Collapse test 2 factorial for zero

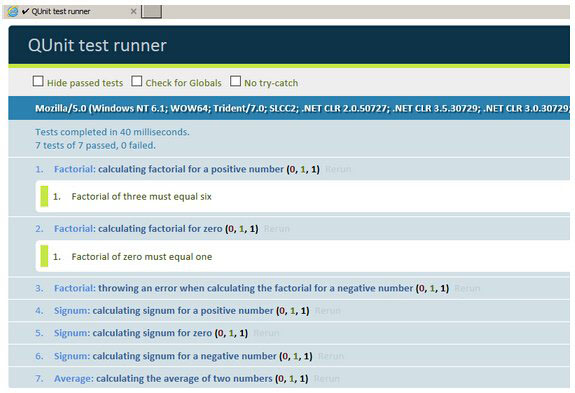138,229
